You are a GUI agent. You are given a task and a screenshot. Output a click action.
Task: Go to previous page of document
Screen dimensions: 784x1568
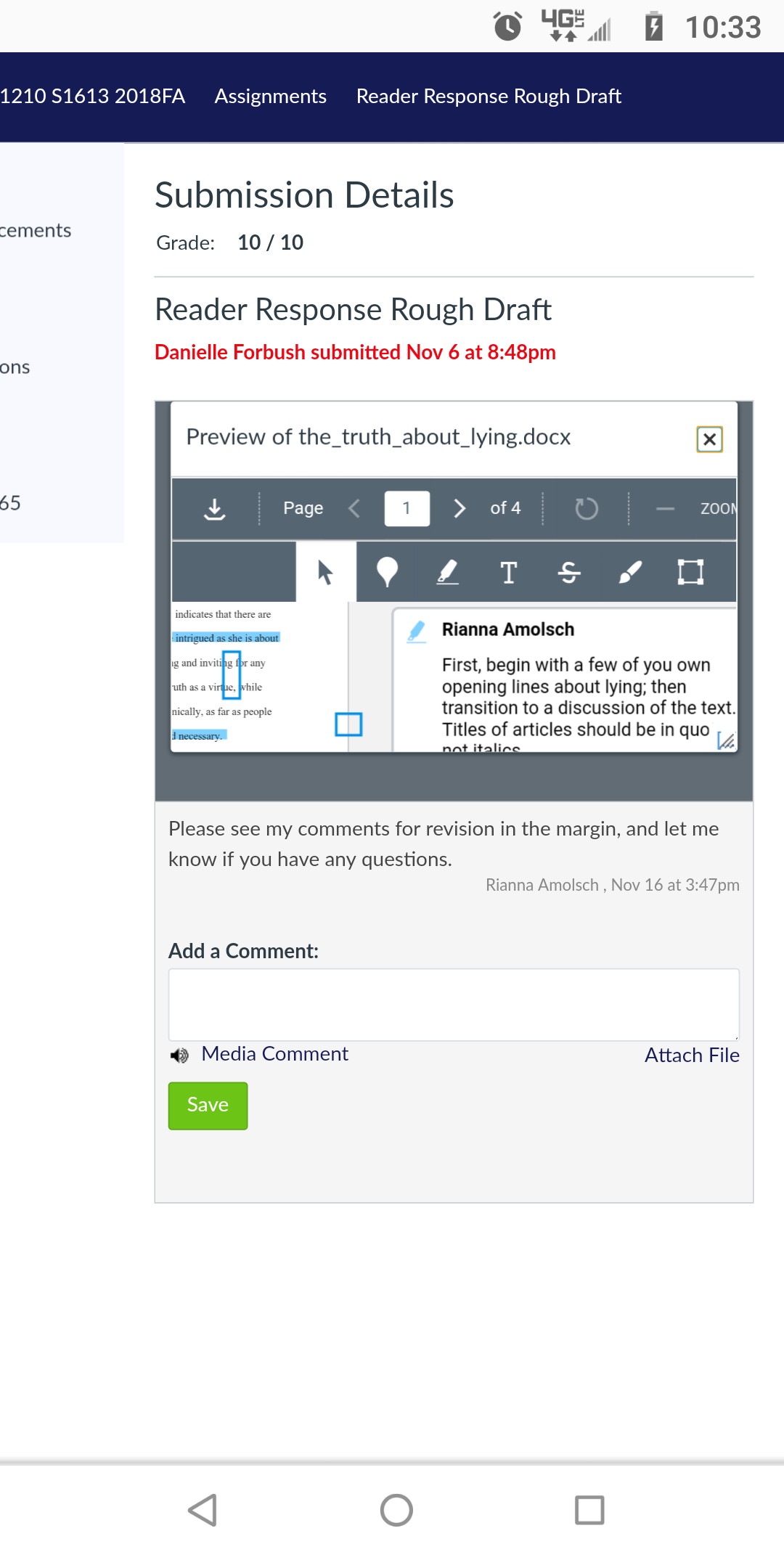pyautogui.click(x=354, y=508)
